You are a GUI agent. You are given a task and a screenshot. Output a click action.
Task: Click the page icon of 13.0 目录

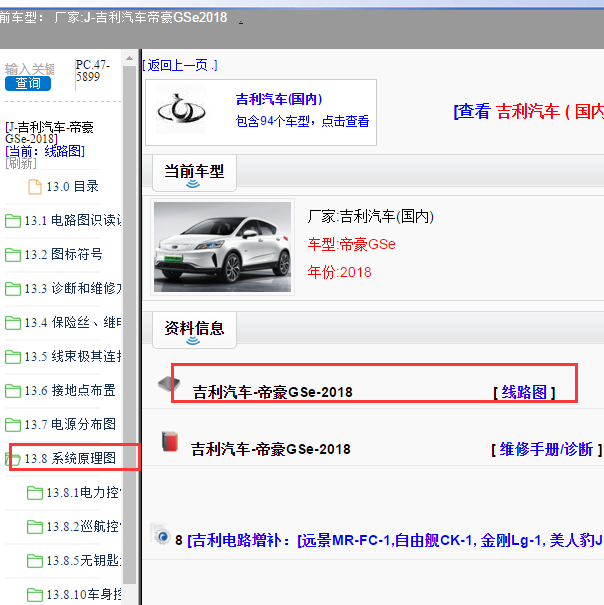coord(35,187)
